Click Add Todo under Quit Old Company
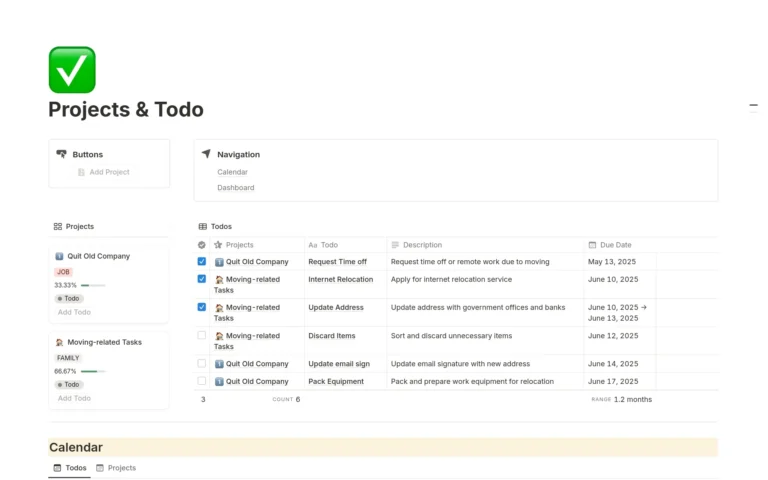The width and height of the screenshot is (768, 480). point(74,312)
